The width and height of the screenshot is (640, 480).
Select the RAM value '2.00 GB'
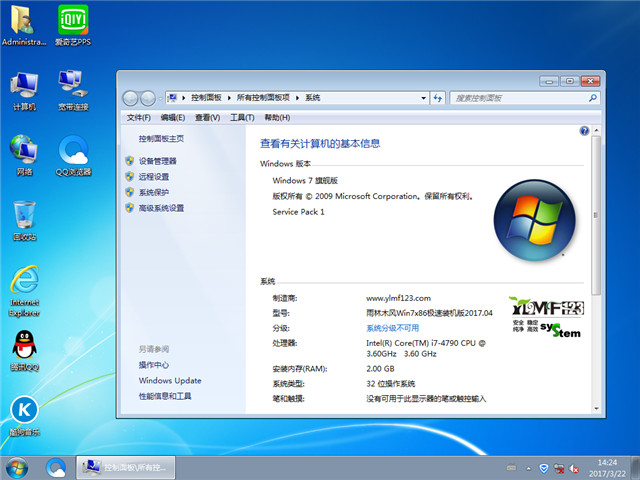[x=380, y=369]
